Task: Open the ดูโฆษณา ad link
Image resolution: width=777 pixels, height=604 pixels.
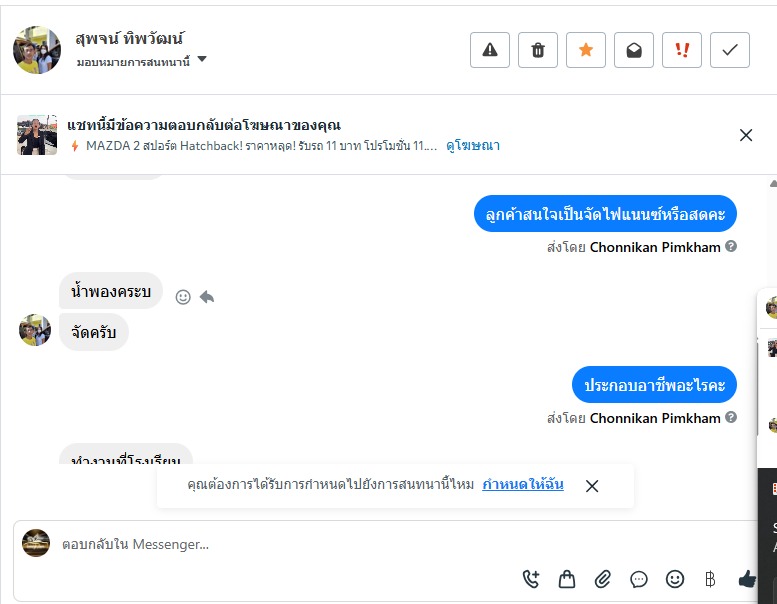Action: [x=473, y=146]
